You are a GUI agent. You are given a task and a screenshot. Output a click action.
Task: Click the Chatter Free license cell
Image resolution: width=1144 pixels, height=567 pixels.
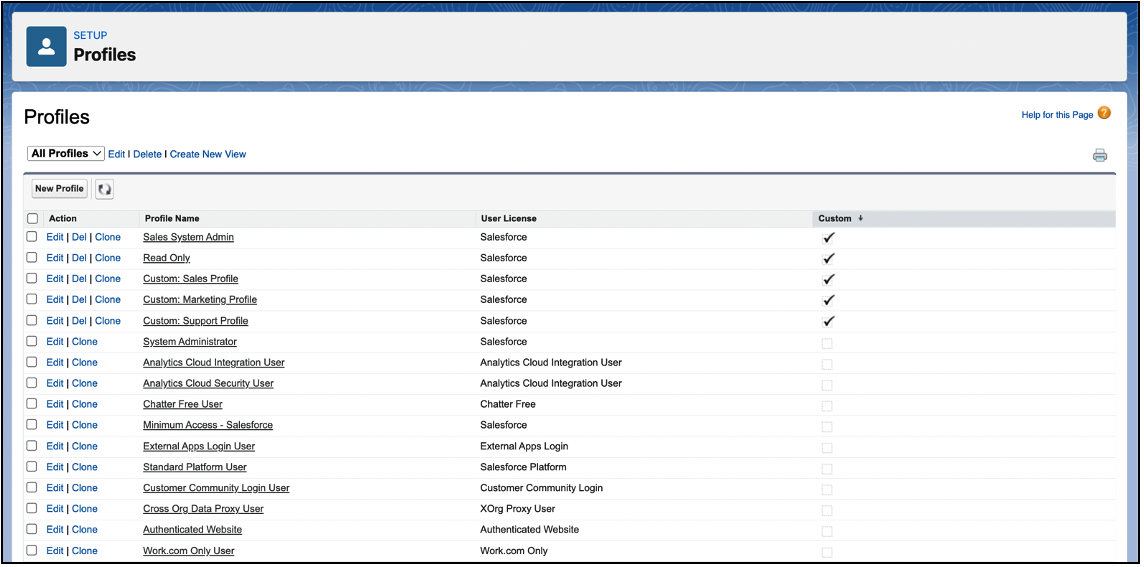pos(508,404)
